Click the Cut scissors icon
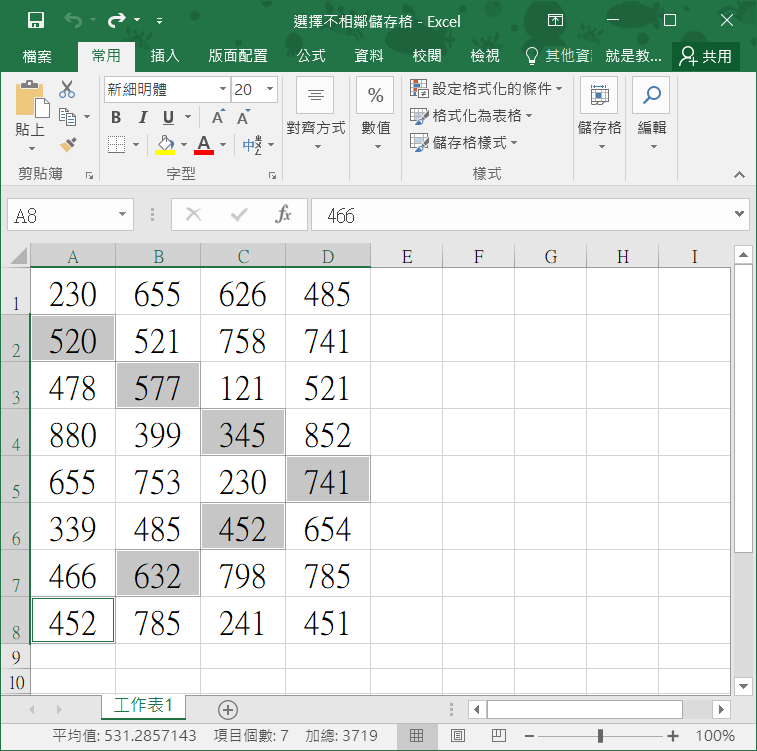757x751 pixels. (x=68, y=90)
